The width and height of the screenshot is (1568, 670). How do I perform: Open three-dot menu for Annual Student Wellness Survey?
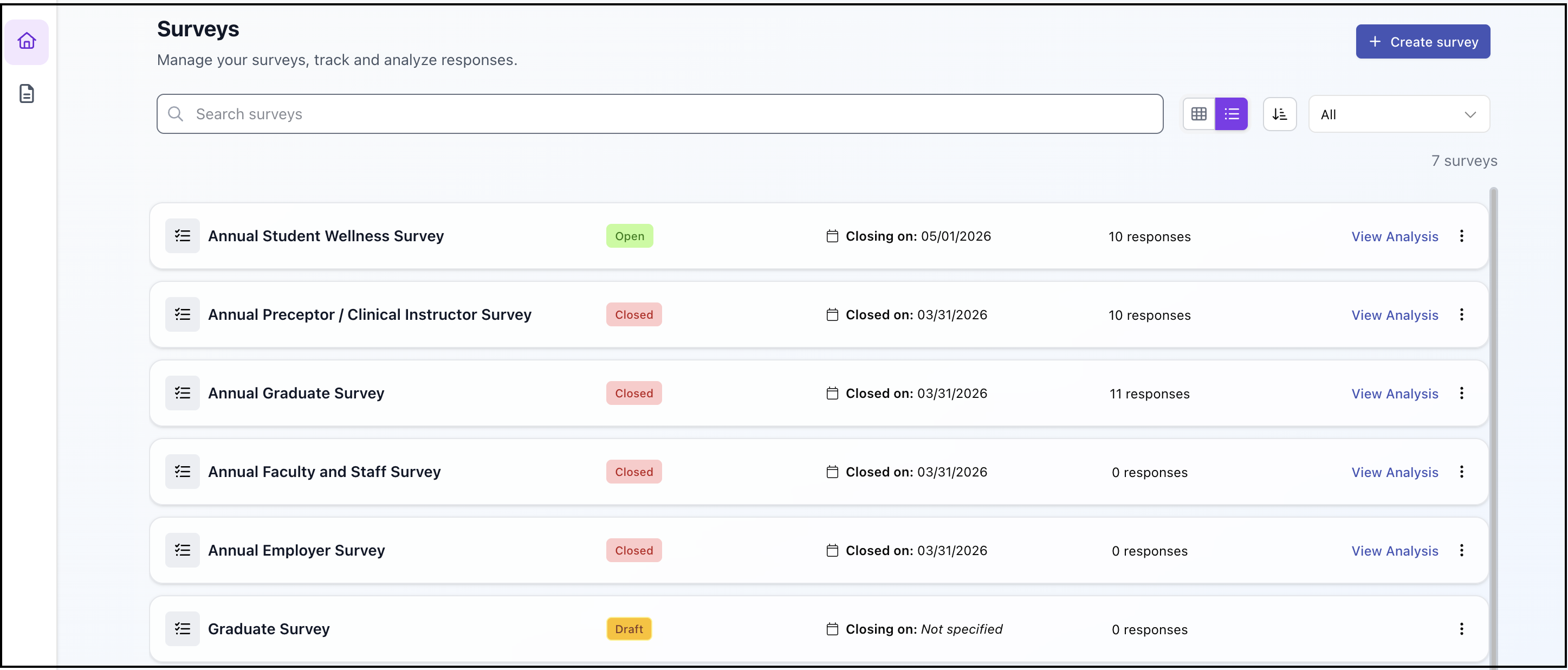[x=1461, y=236]
